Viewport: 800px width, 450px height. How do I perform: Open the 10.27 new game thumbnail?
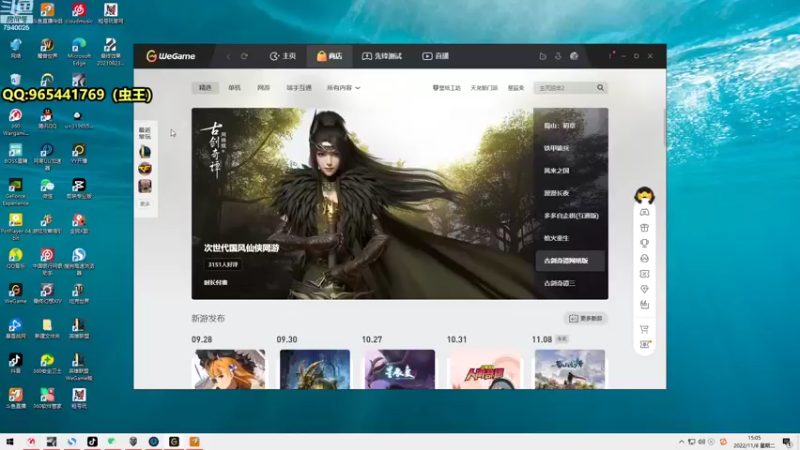(x=400, y=369)
